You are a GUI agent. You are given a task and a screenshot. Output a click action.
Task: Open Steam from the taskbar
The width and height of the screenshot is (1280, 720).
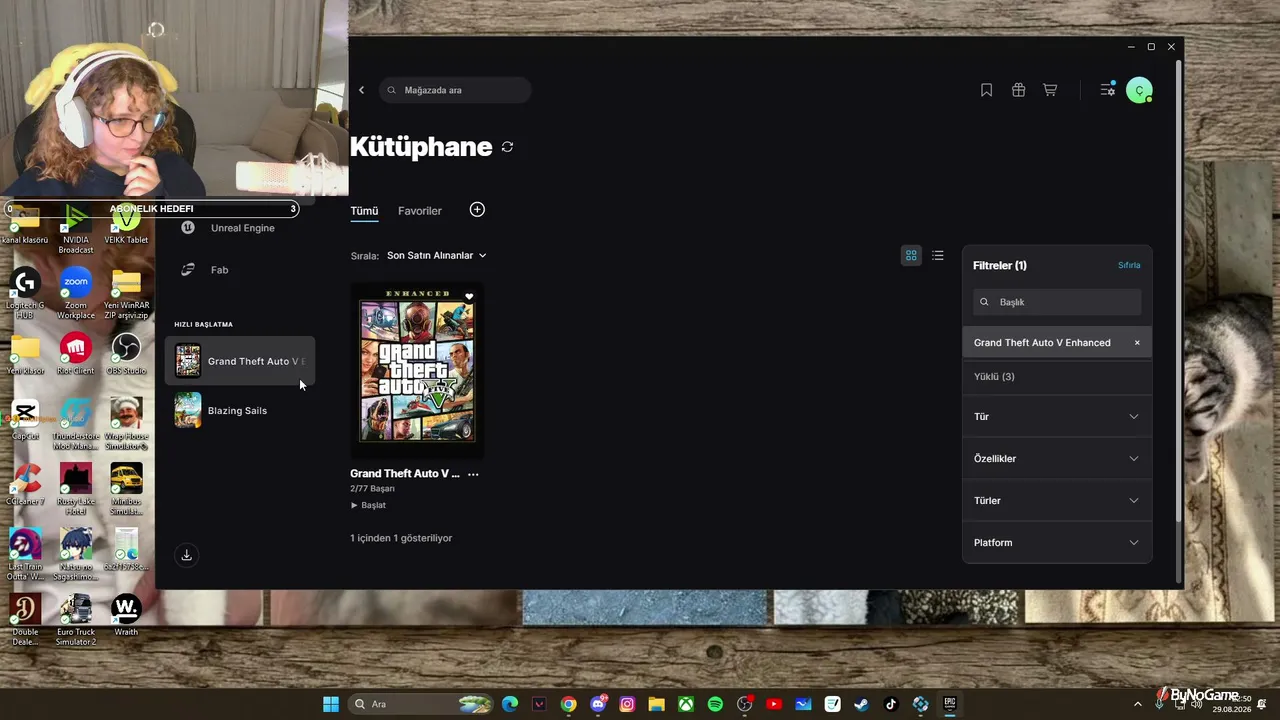click(861, 704)
